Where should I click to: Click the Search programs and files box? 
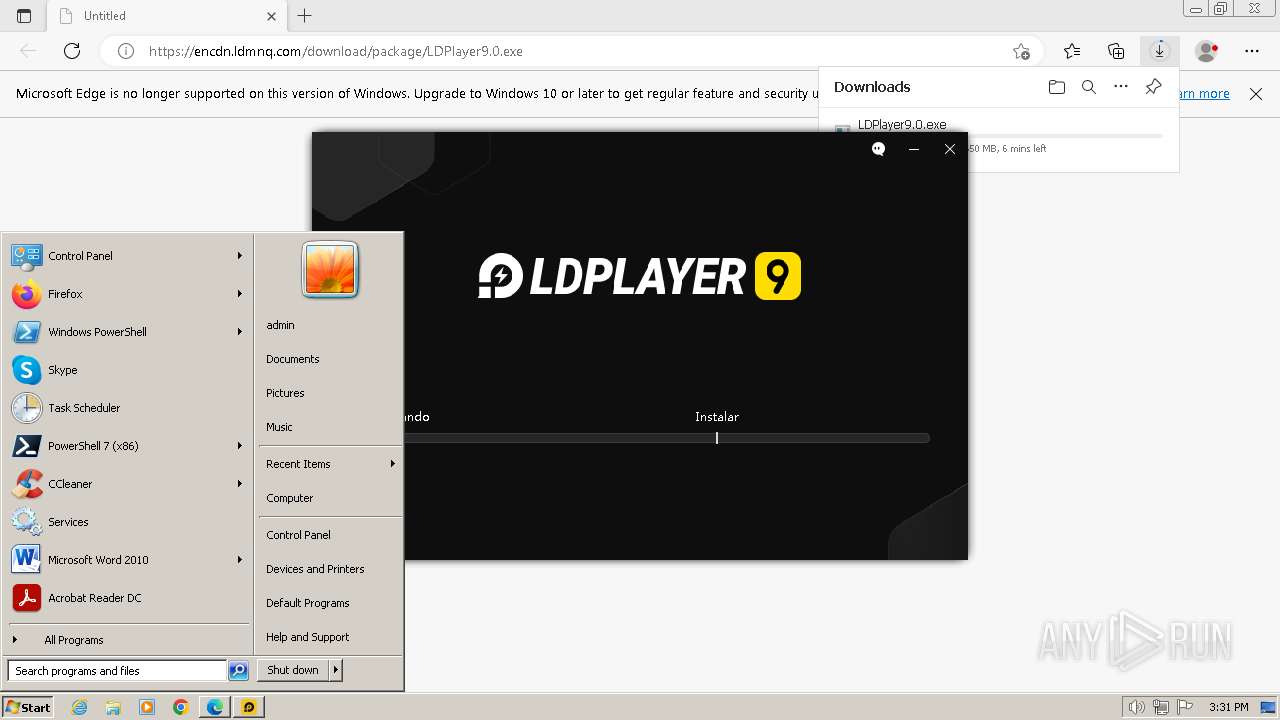[117, 671]
